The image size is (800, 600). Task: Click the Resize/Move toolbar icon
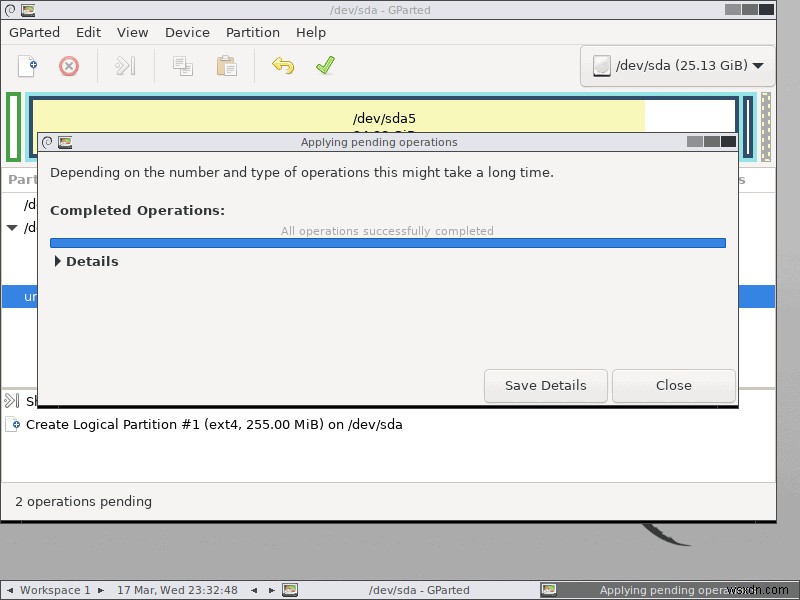(x=124, y=66)
